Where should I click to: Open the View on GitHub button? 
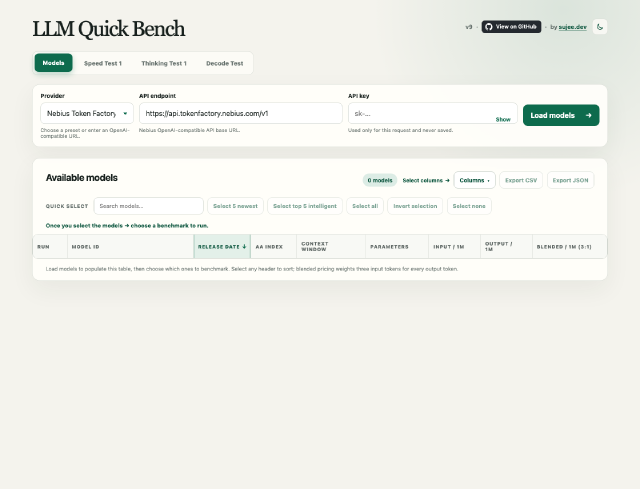point(511,27)
